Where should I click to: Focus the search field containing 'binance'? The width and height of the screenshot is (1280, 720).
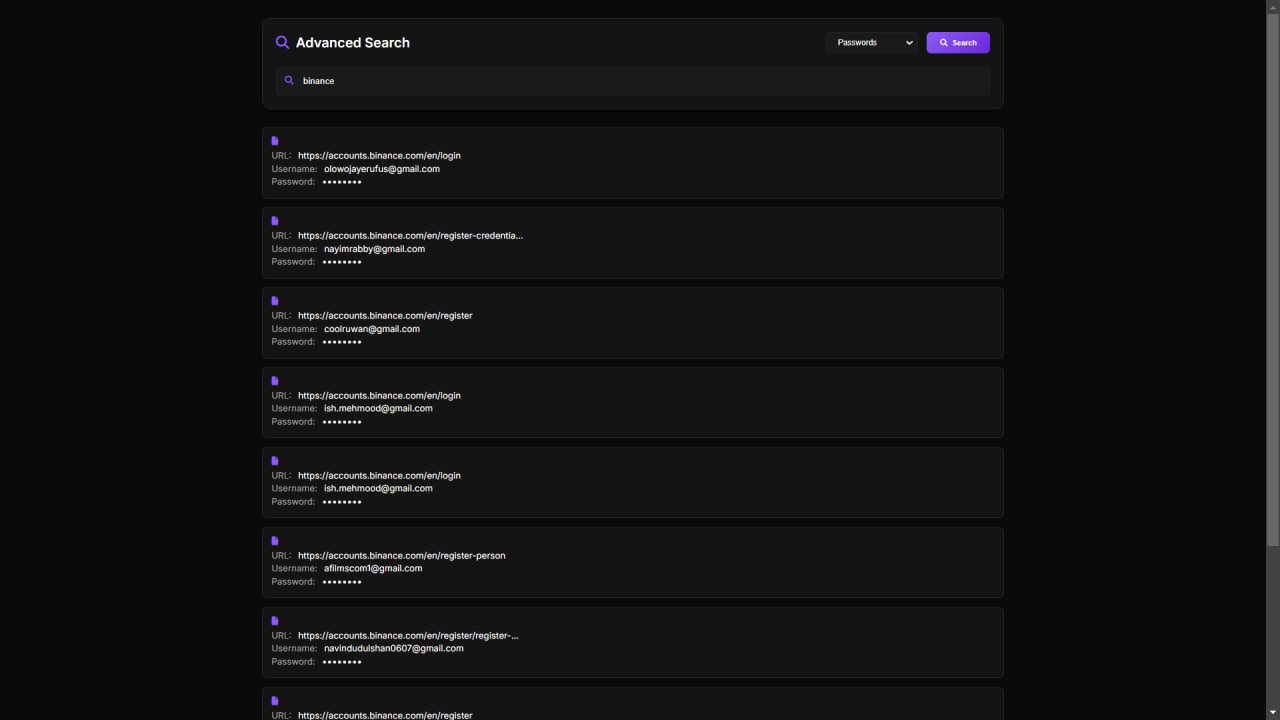point(633,81)
